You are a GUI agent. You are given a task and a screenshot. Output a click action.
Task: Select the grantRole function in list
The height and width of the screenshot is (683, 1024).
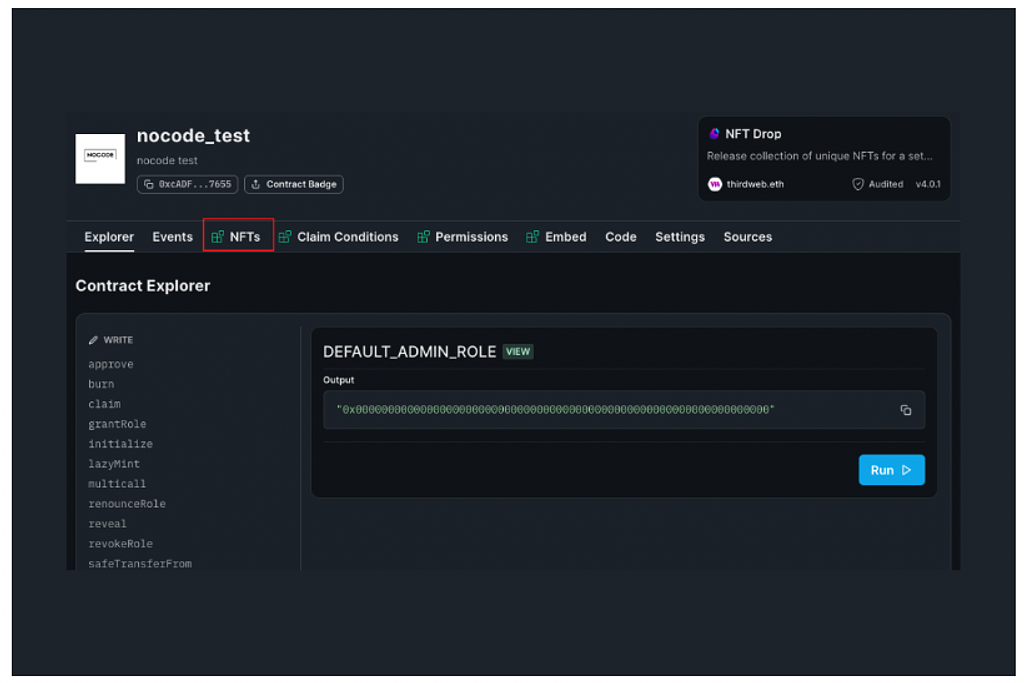117,424
